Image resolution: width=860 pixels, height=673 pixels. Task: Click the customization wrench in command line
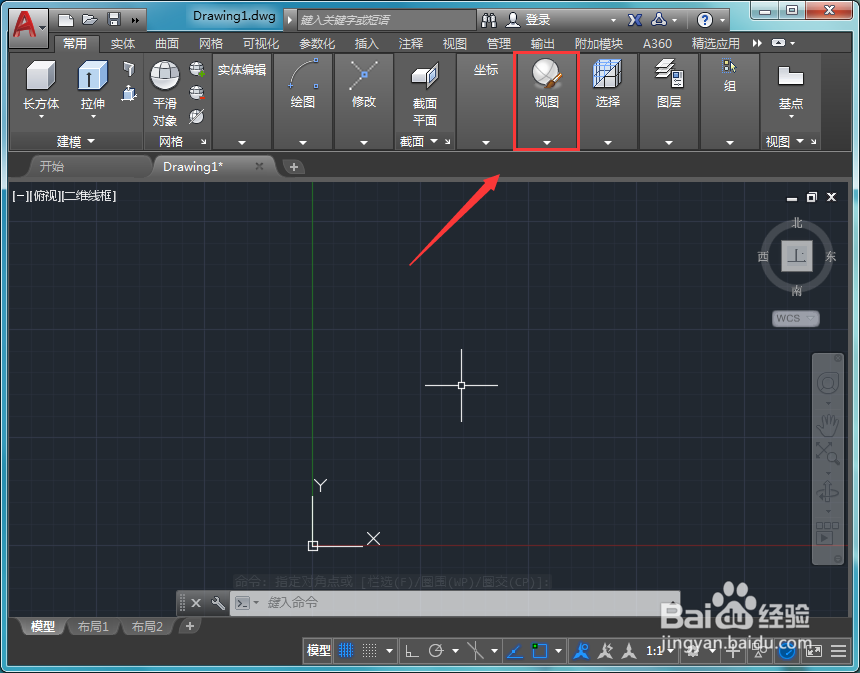[218, 603]
